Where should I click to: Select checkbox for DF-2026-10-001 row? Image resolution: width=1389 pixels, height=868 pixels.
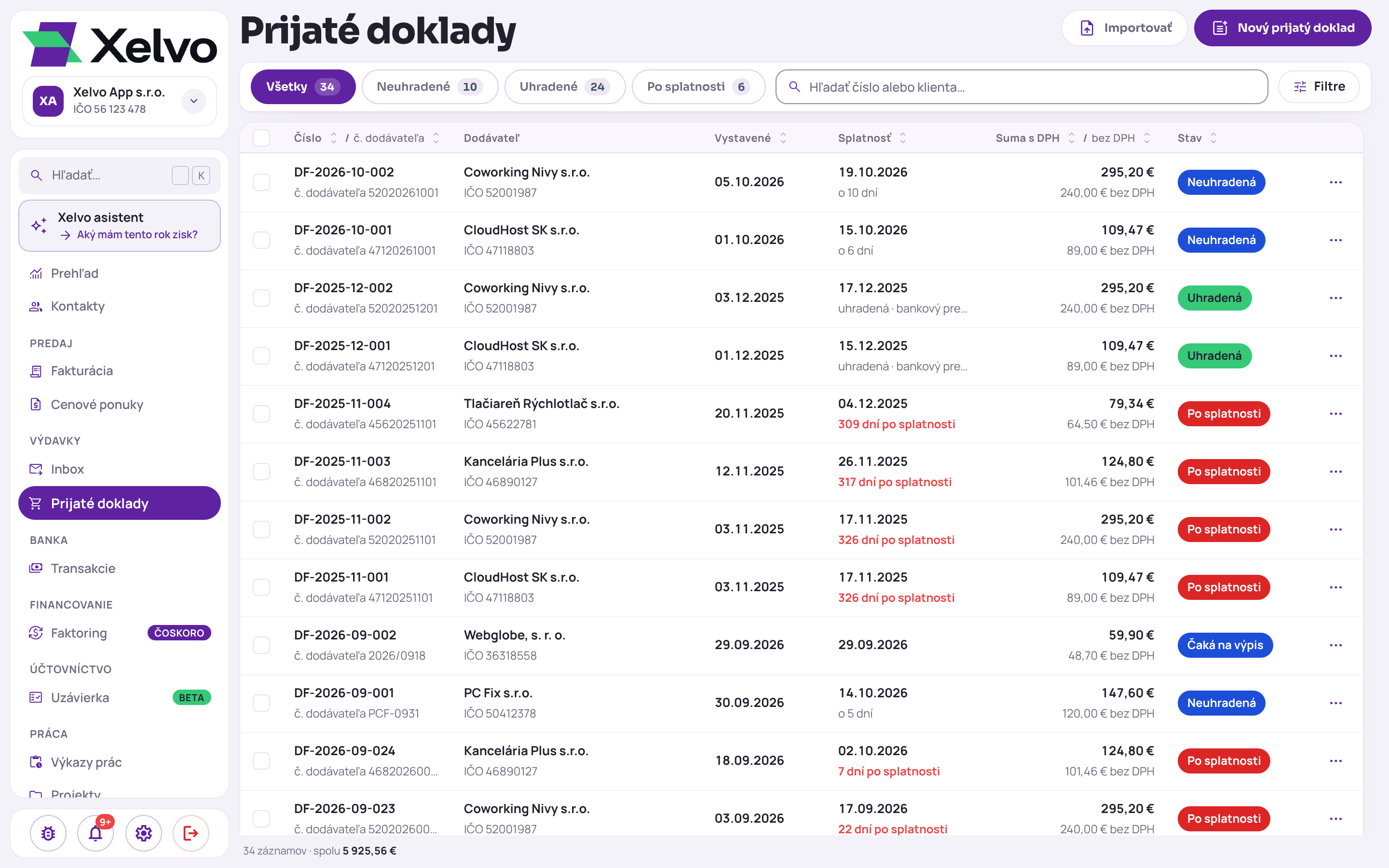261,240
